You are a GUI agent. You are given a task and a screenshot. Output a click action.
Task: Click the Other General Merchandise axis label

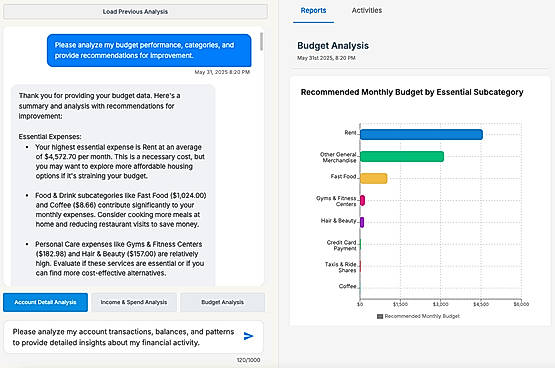click(338, 157)
